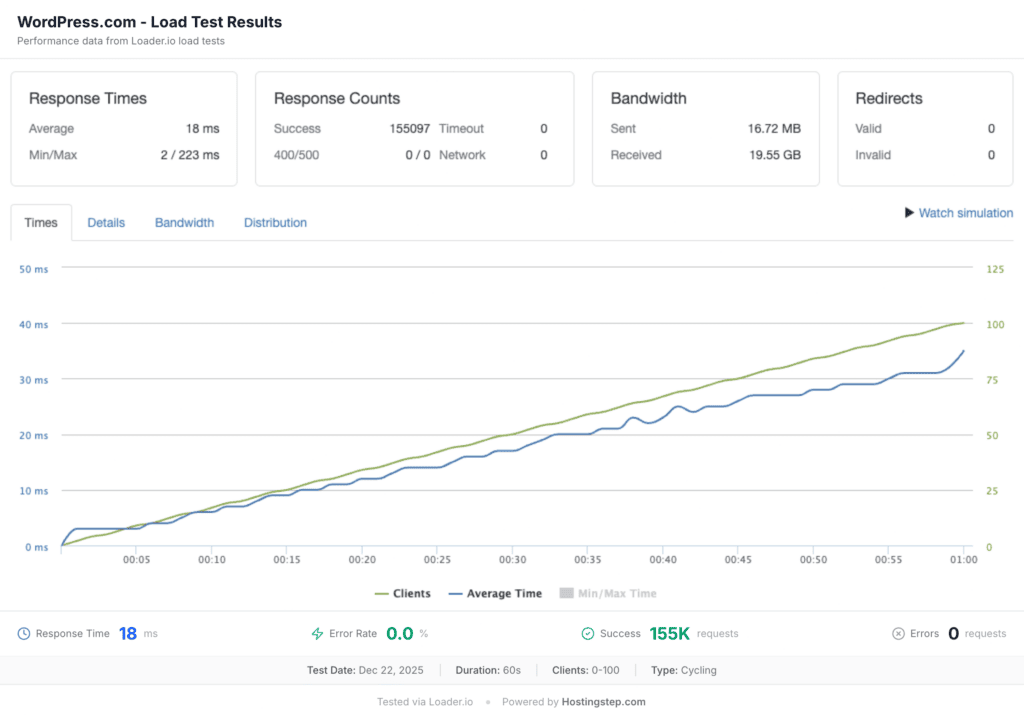Toggle the Average Time legend entry
The height and width of the screenshot is (719, 1024).
point(495,593)
